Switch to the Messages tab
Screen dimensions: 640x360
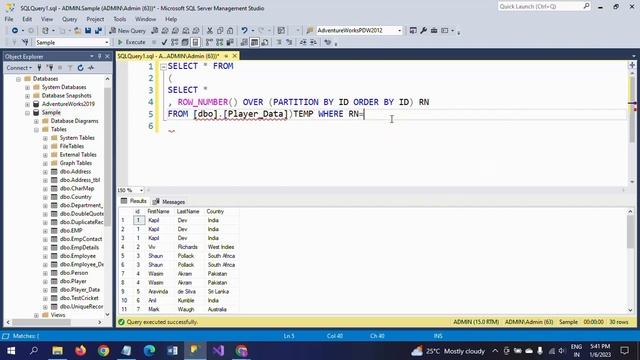click(169, 202)
